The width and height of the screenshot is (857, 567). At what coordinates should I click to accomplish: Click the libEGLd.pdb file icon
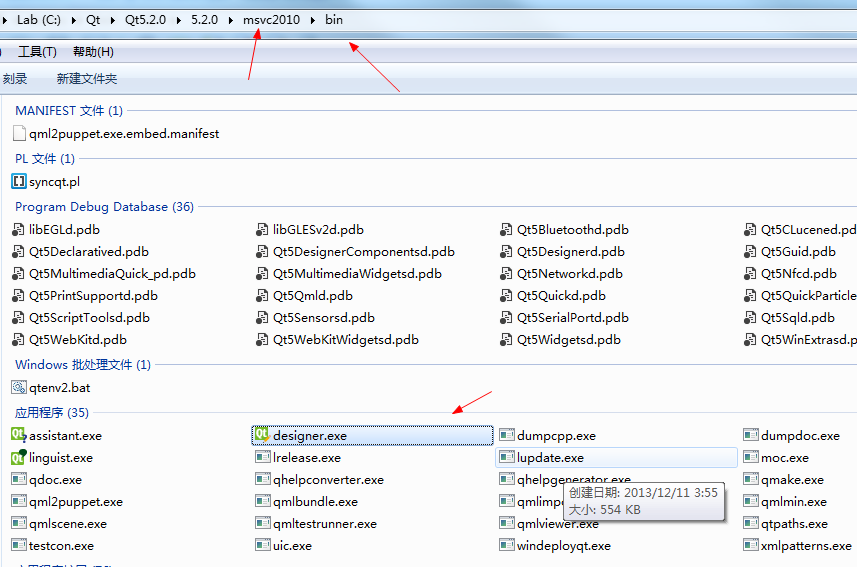(x=19, y=230)
